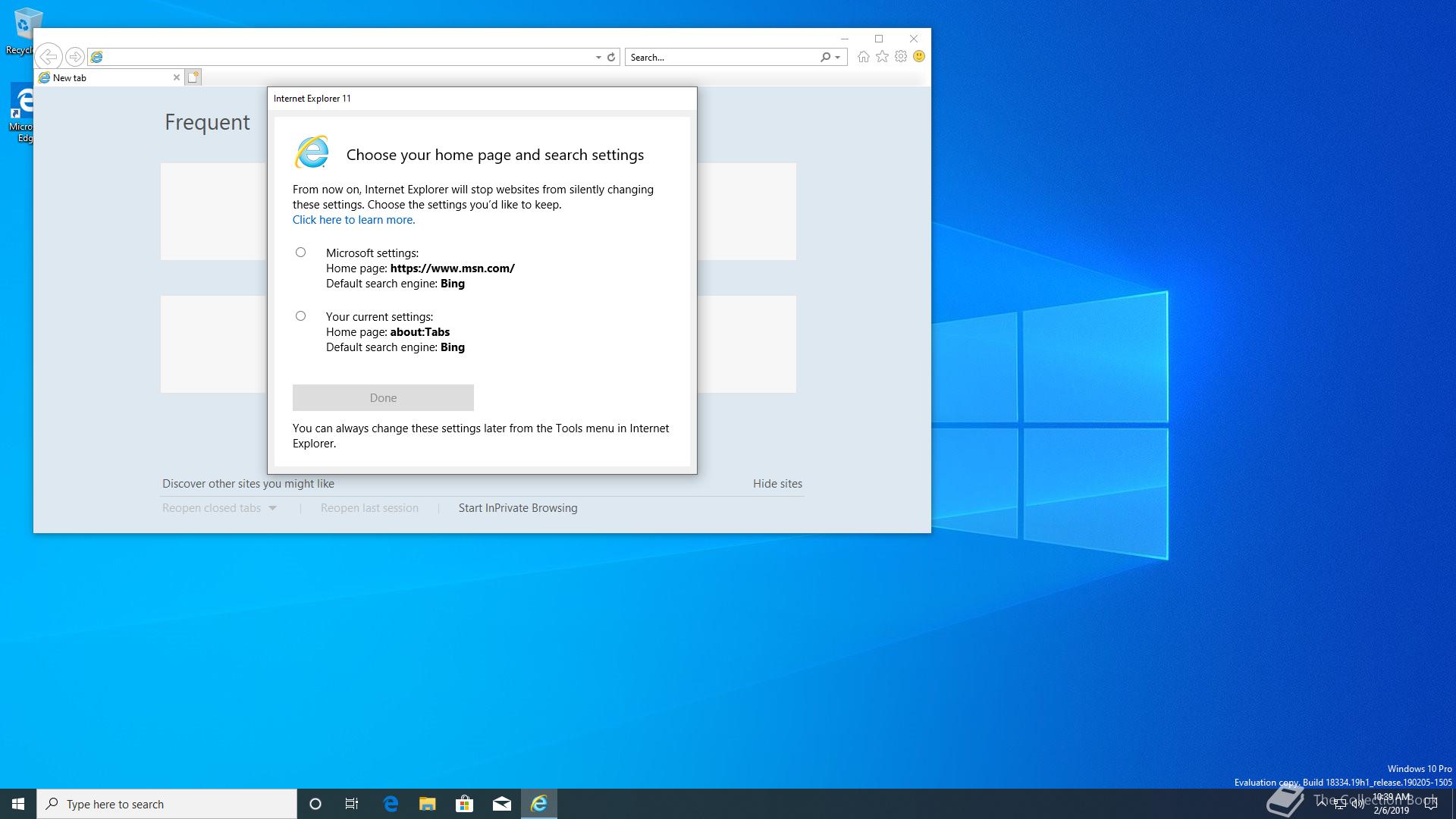This screenshot has height=819, width=1456.
Task: Open the Tools gear icon
Action: 901,57
